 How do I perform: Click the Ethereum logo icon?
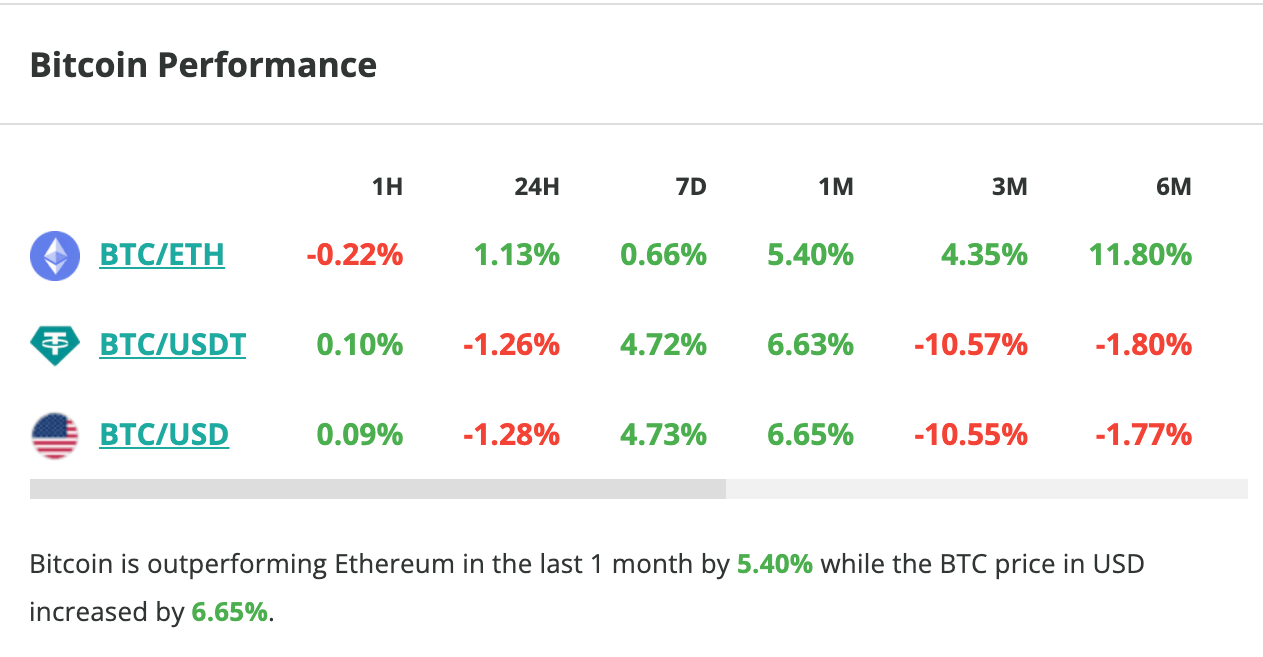55,255
